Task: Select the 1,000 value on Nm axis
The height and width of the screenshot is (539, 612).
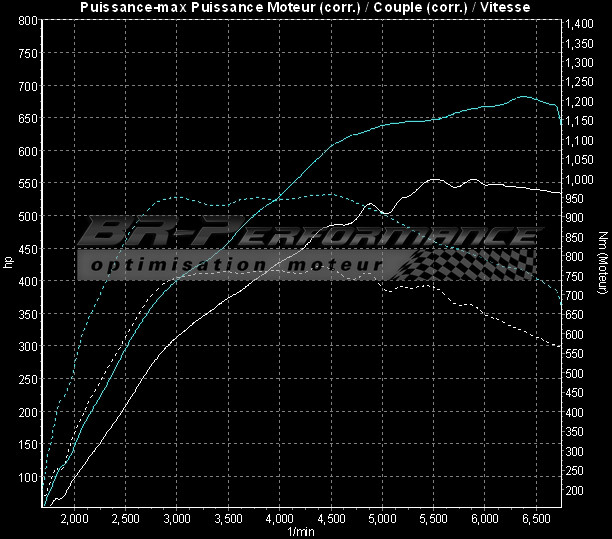Action: coord(578,179)
